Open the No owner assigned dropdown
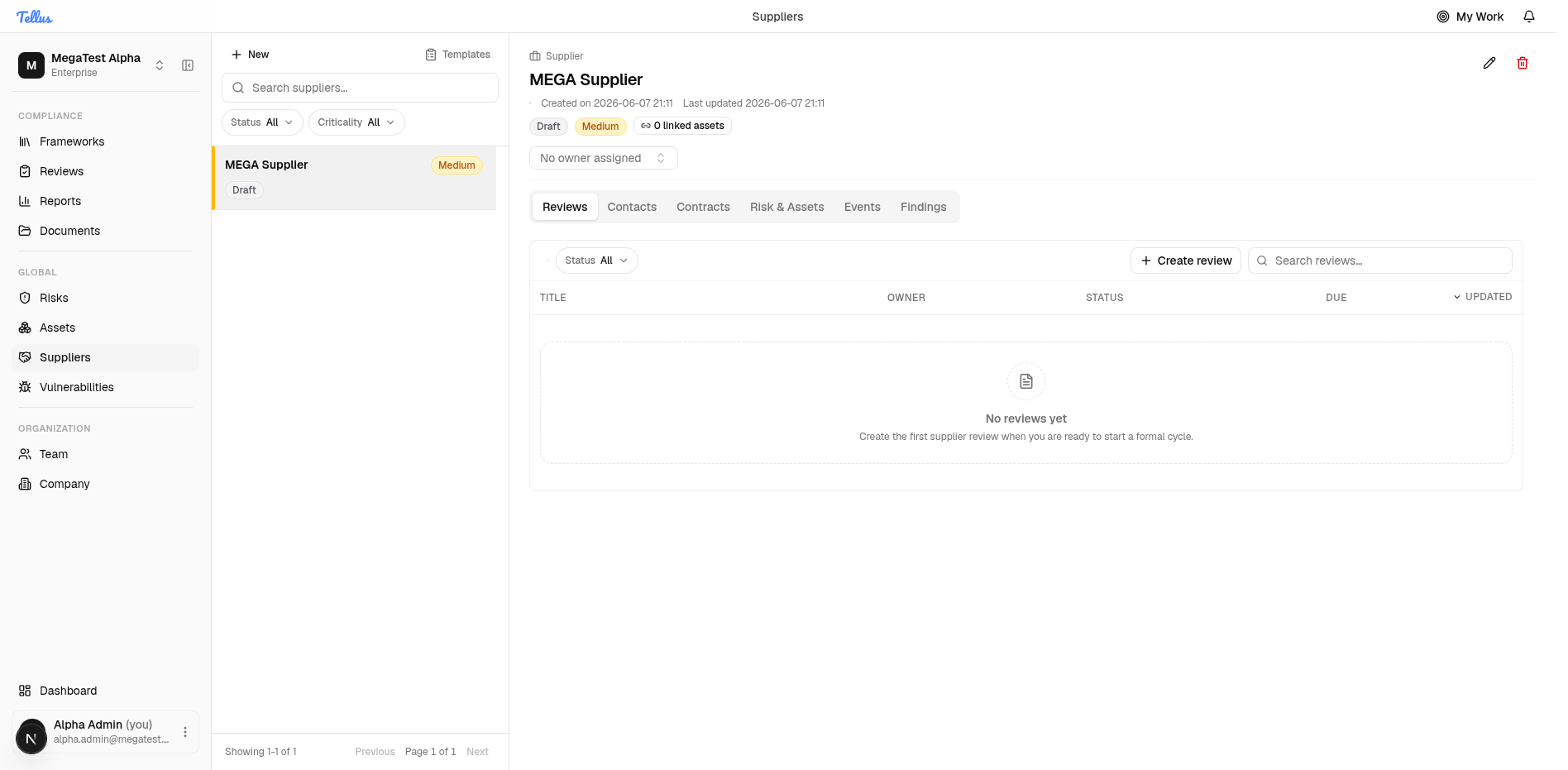Image resolution: width=1568 pixels, height=770 pixels. click(604, 158)
